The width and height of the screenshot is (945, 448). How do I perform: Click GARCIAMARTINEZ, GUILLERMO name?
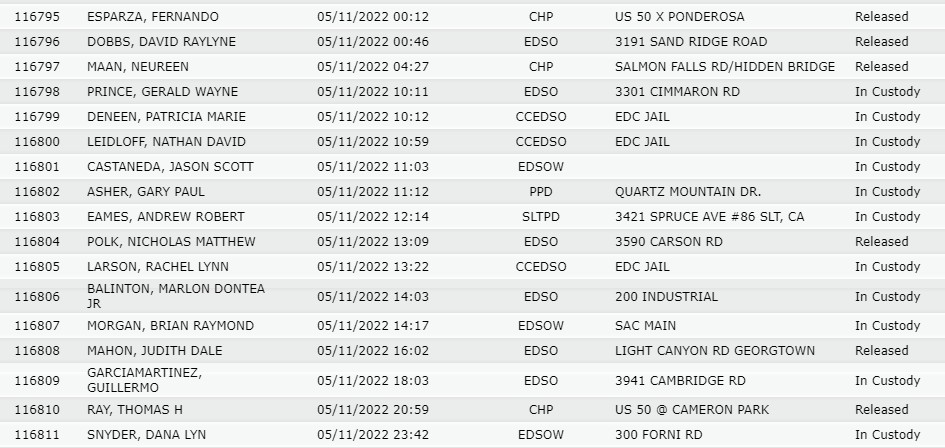144,380
